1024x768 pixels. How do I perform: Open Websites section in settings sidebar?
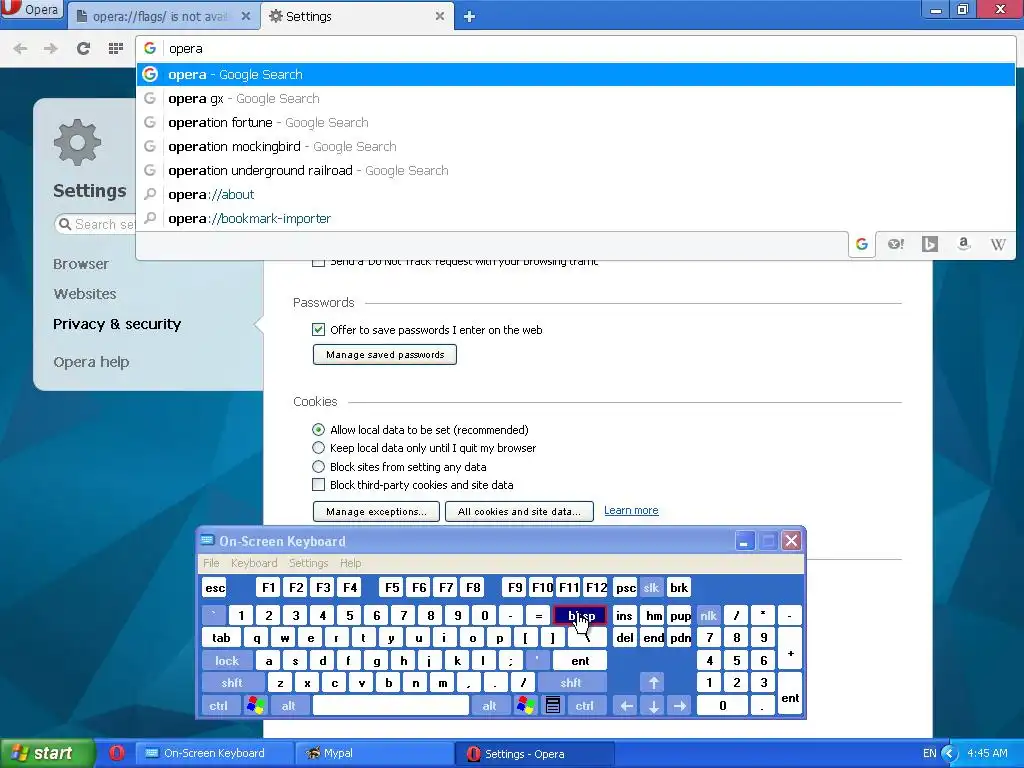coord(85,294)
